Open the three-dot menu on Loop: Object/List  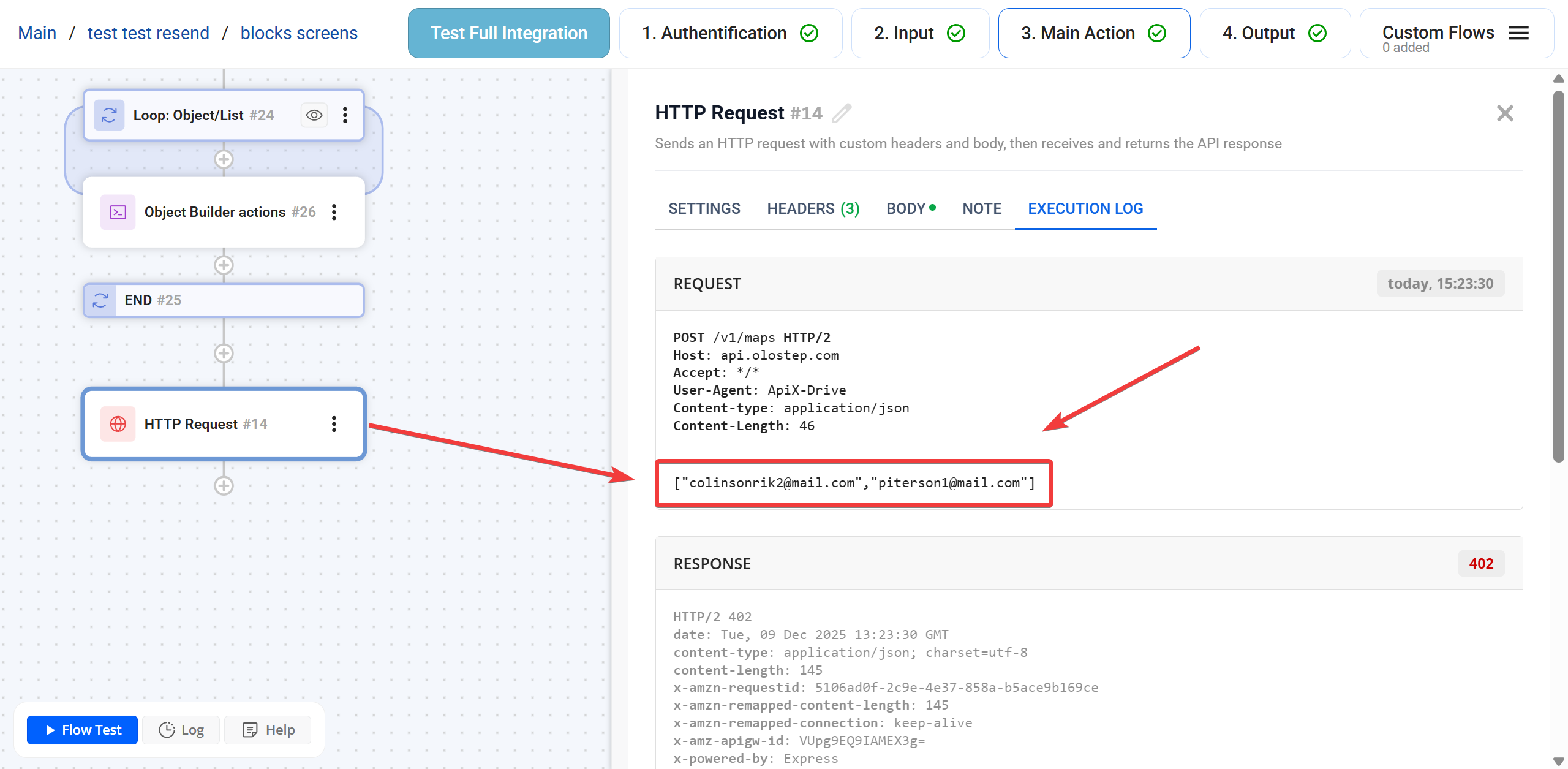point(345,115)
